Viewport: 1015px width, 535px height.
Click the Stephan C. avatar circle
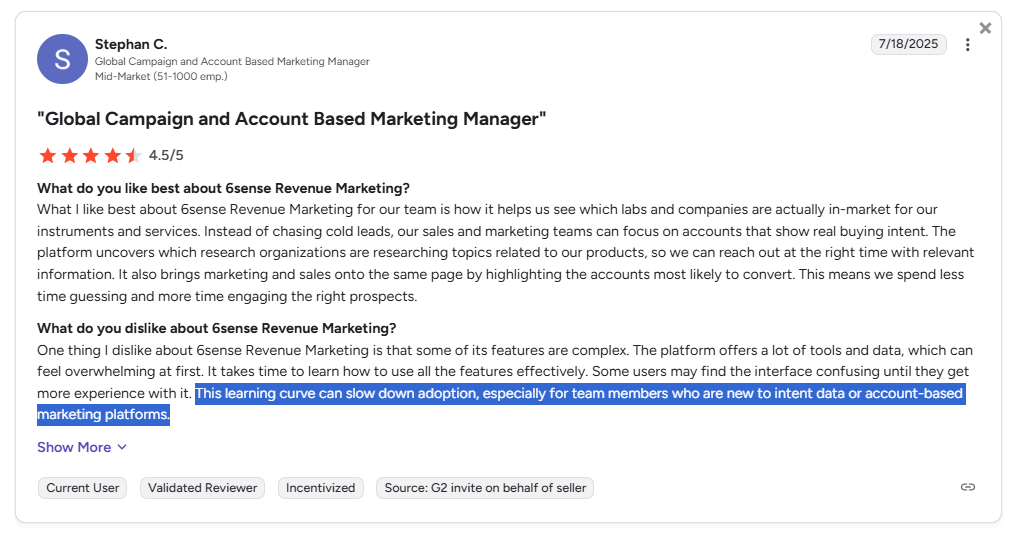(62, 59)
